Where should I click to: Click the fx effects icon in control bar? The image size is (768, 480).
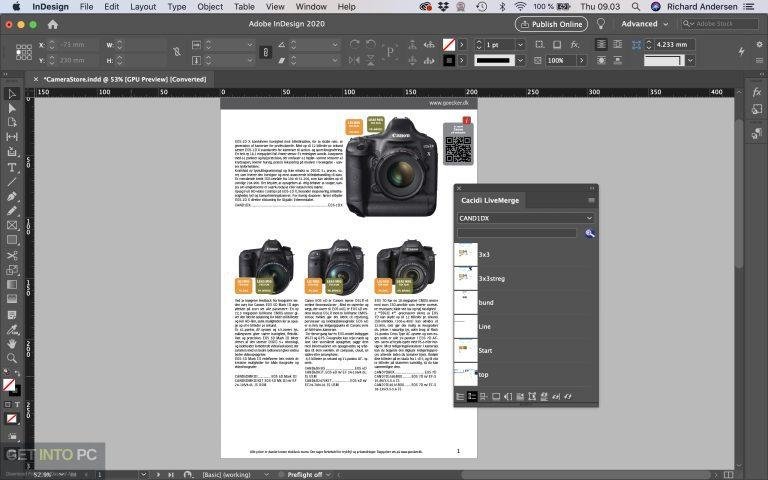click(x=574, y=45)
